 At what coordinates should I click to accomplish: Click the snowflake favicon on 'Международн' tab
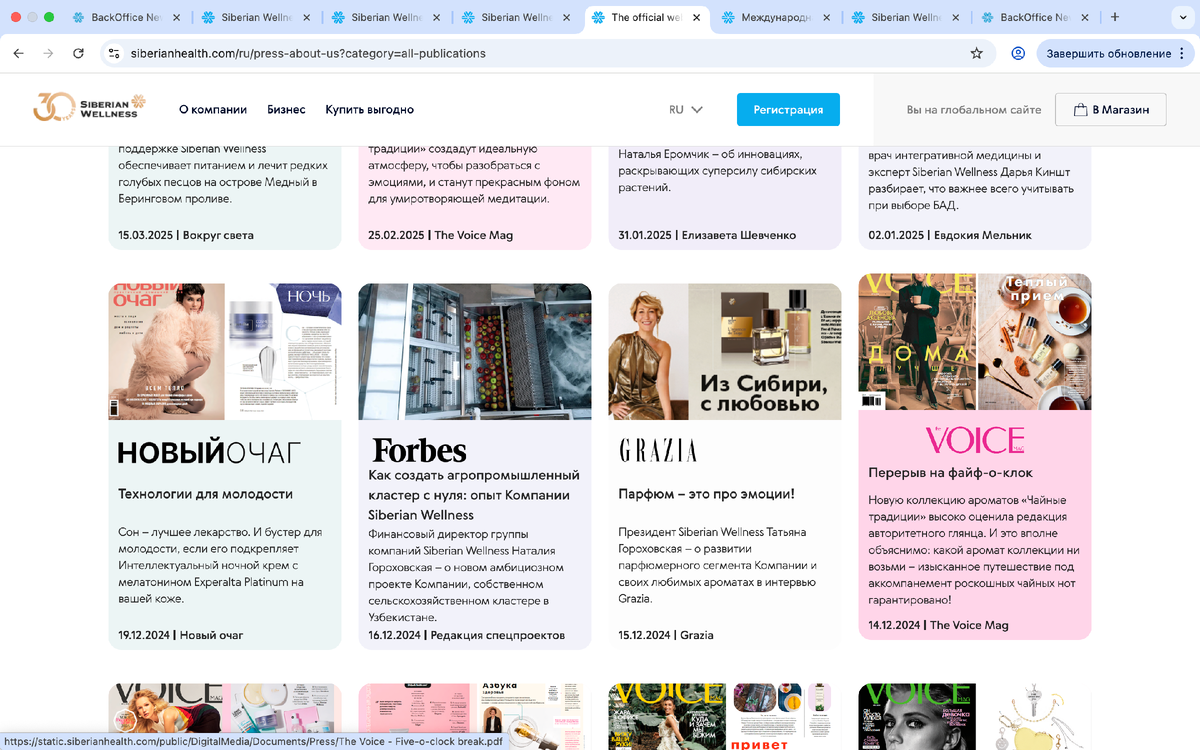tap(728, 18)
